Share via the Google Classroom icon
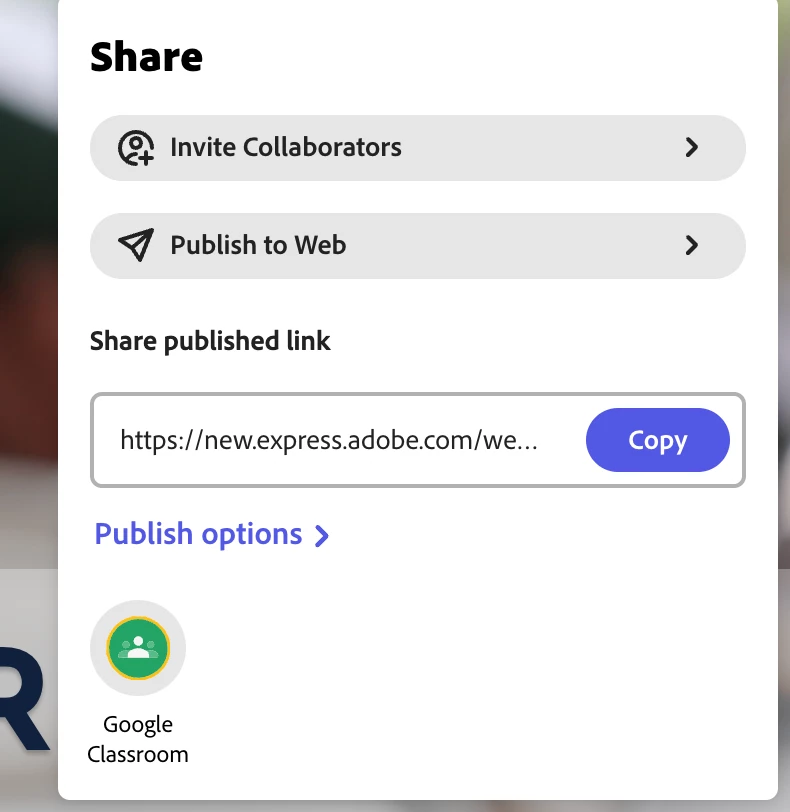Viewport: 790px width, 812px height. coord(138,648)
